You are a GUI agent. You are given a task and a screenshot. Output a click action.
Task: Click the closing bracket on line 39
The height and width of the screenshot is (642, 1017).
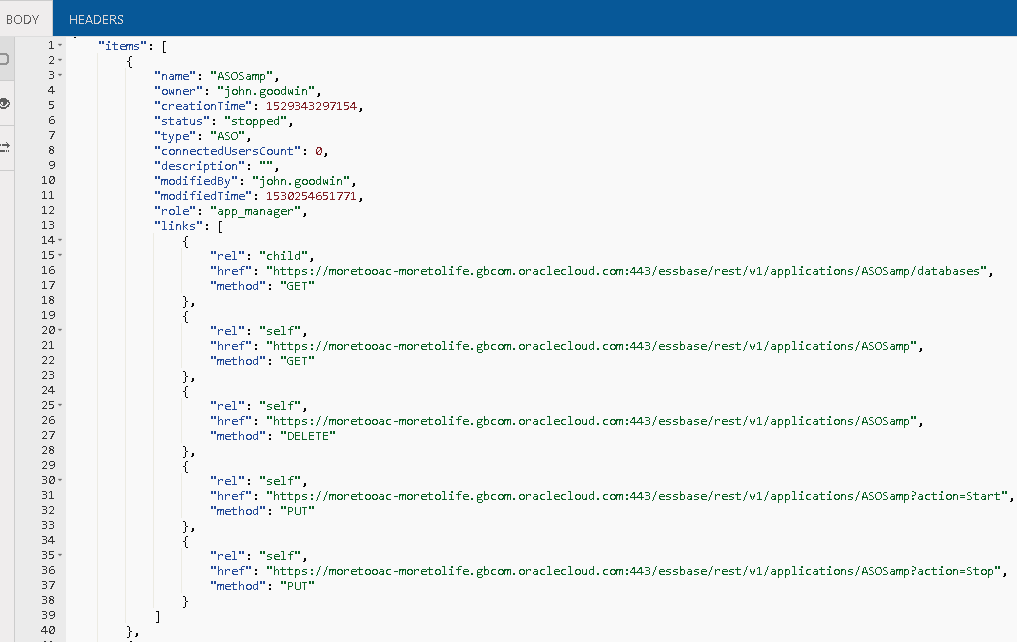pyautogui.click(x=158, y=616)
